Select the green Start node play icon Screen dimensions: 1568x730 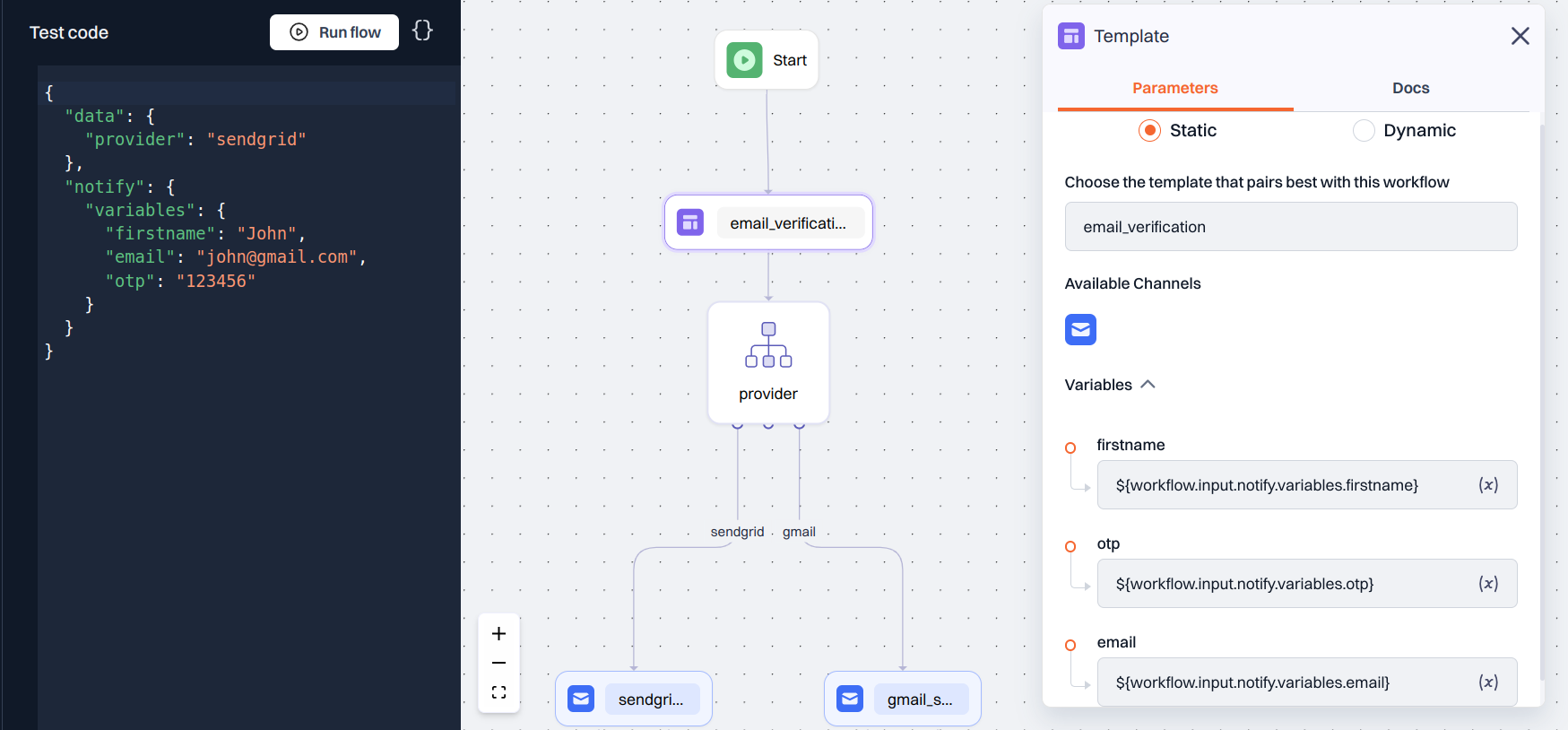[x=744, y=60]
